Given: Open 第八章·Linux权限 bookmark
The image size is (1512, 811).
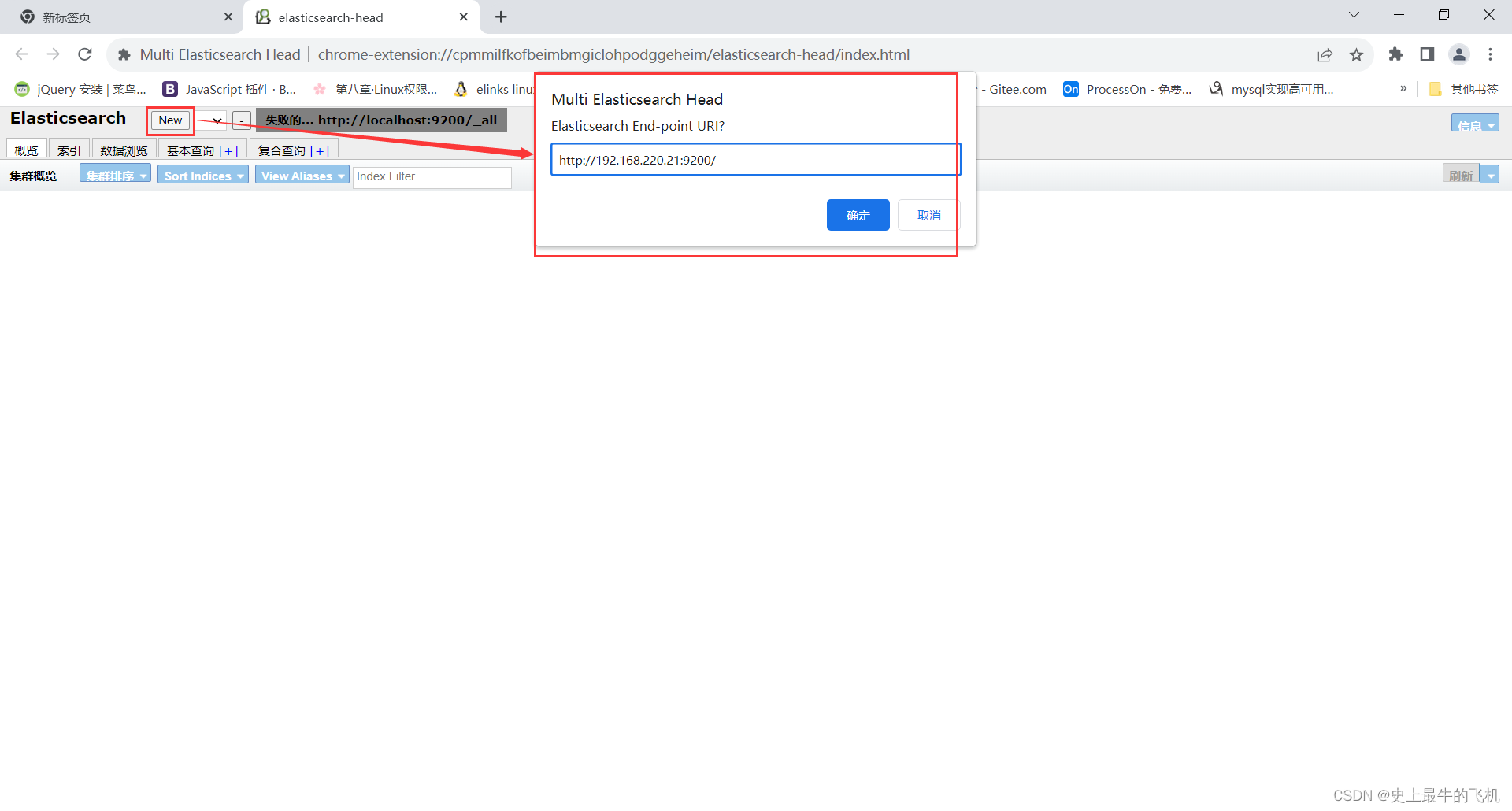Looking at the screenshot, I should click(376, 89).
